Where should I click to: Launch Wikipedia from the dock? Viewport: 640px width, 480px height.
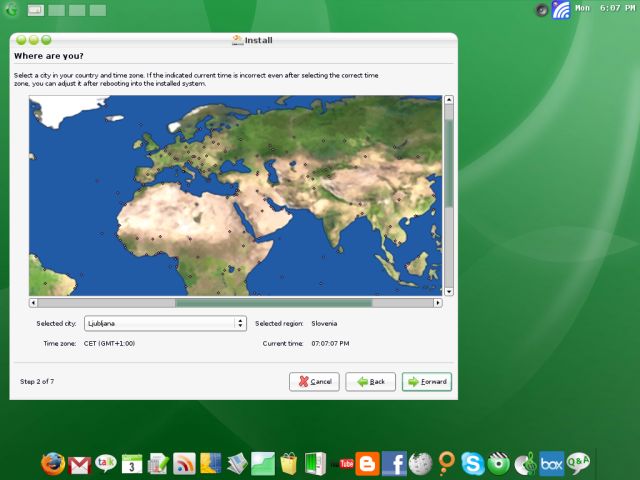click(421, 463)
